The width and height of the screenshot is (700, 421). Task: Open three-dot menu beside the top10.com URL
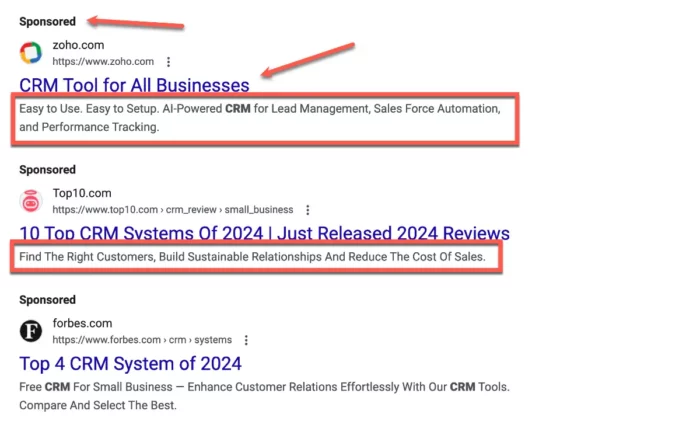pyautogui.click(x=308, y=210)
